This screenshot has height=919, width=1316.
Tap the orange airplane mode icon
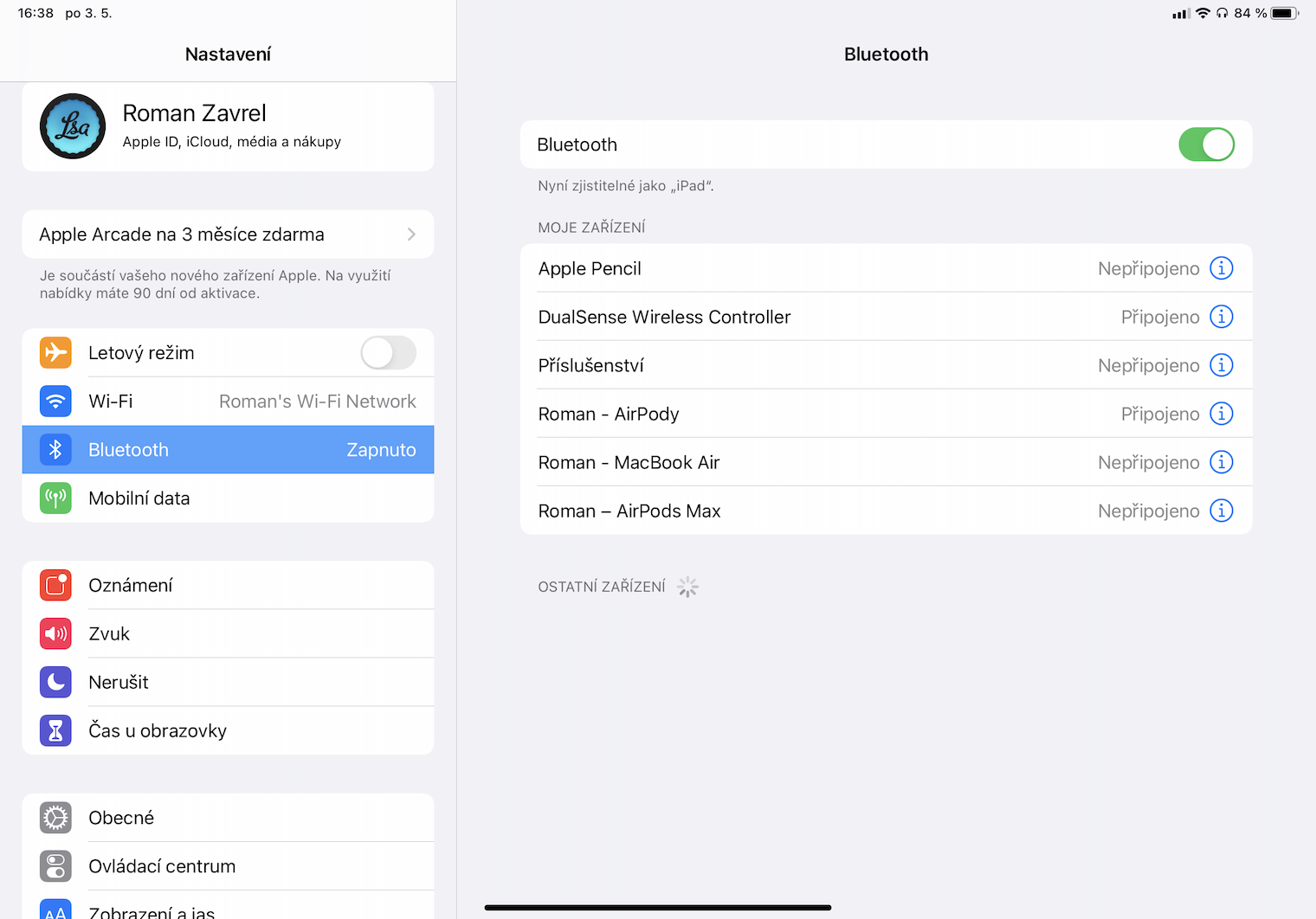click(x=55, y=353)
